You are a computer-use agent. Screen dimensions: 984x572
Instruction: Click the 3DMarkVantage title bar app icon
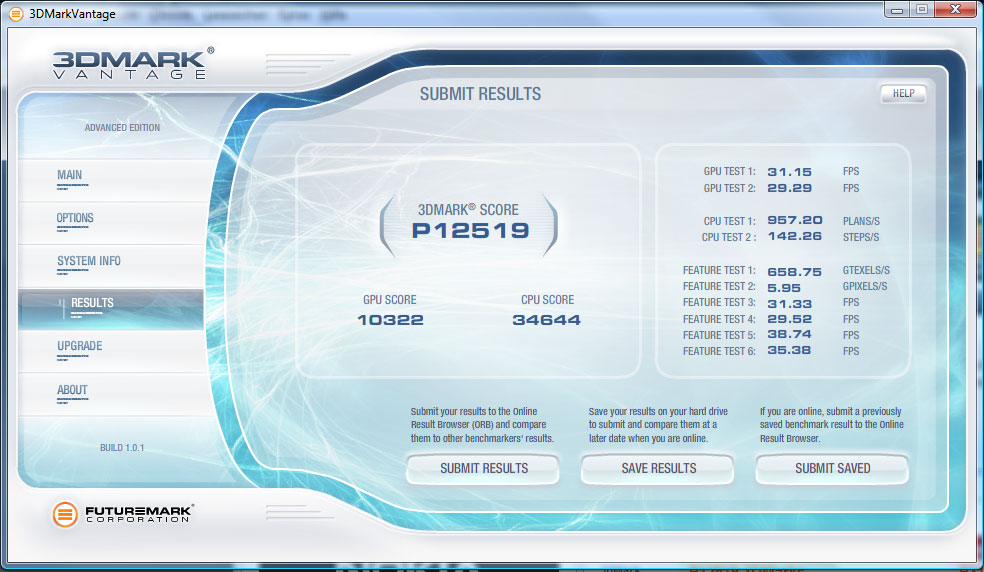pos(16,13)
